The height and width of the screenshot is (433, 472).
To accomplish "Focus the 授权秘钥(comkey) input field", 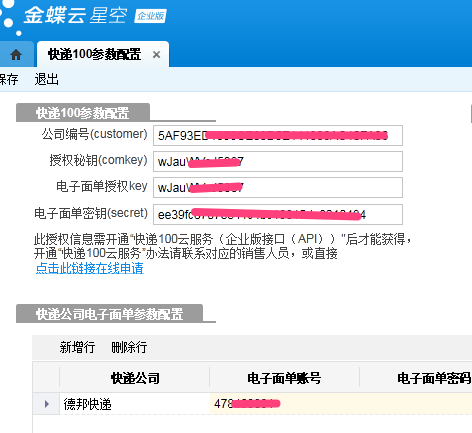I will tap(278, 161).
